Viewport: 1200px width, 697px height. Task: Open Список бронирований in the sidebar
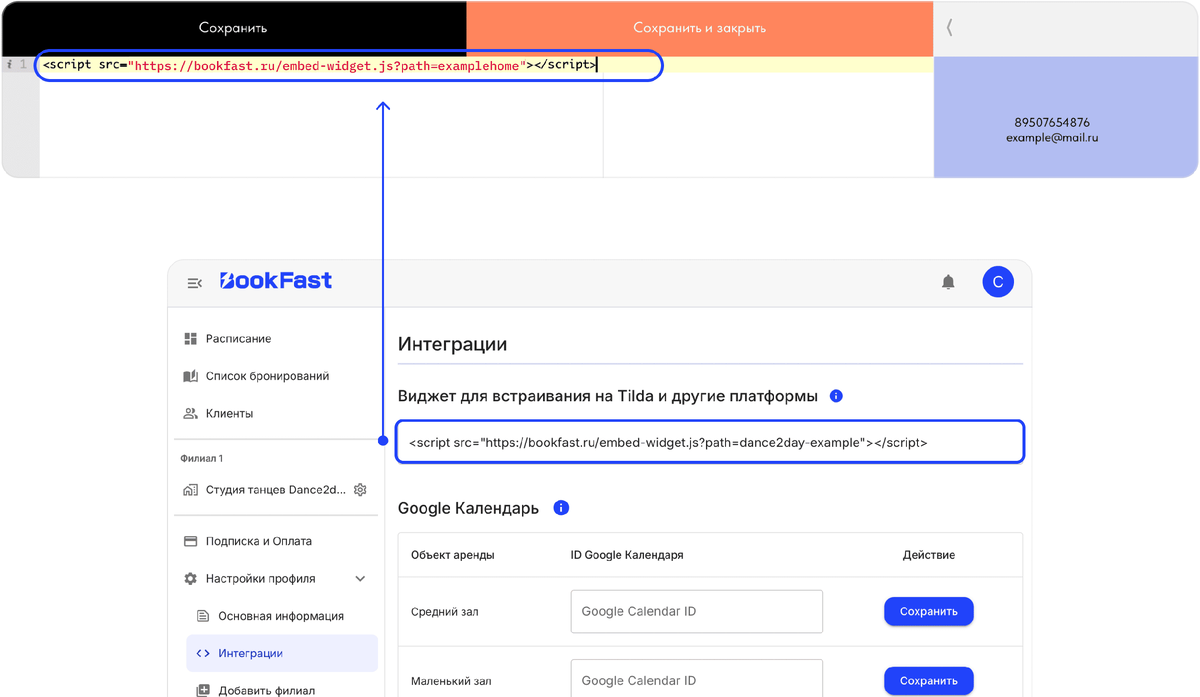(x=267, y=376)
